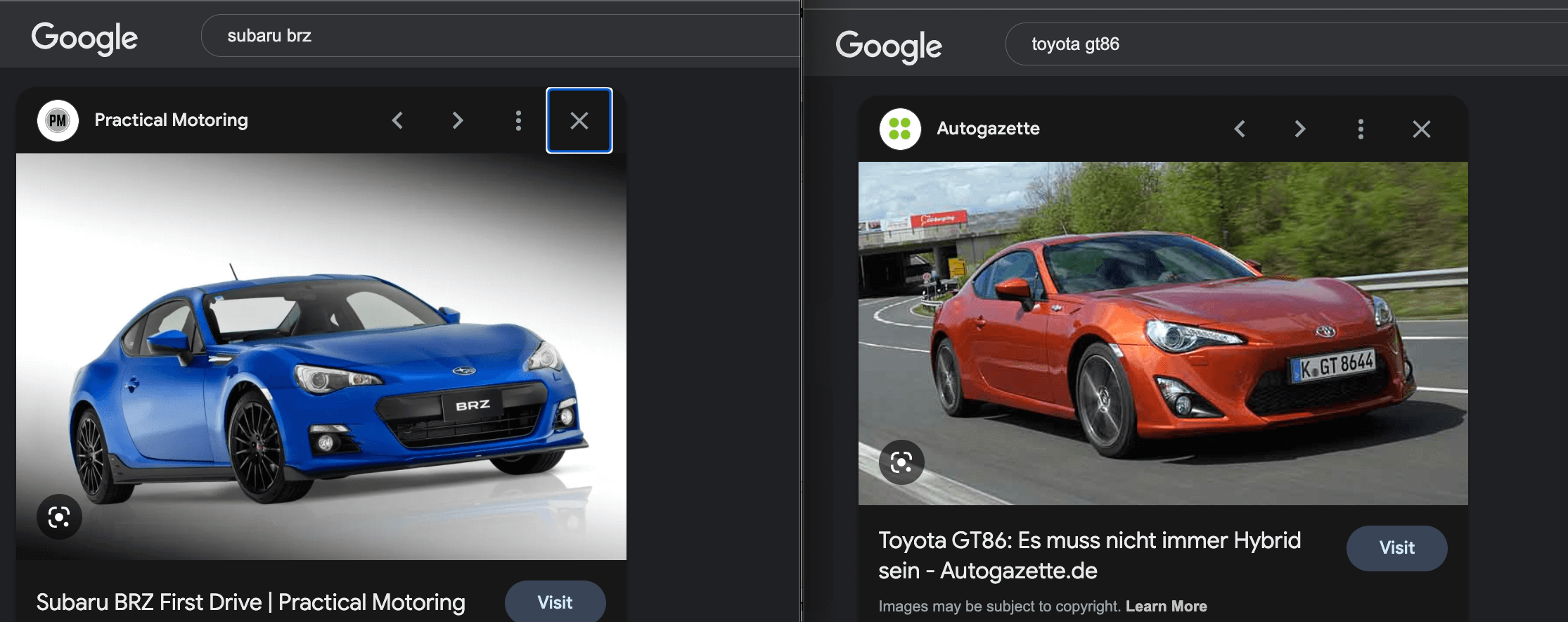Close the Practical Motoring image preview
This screenshot has width=1568, height=622.
point(579,120)
